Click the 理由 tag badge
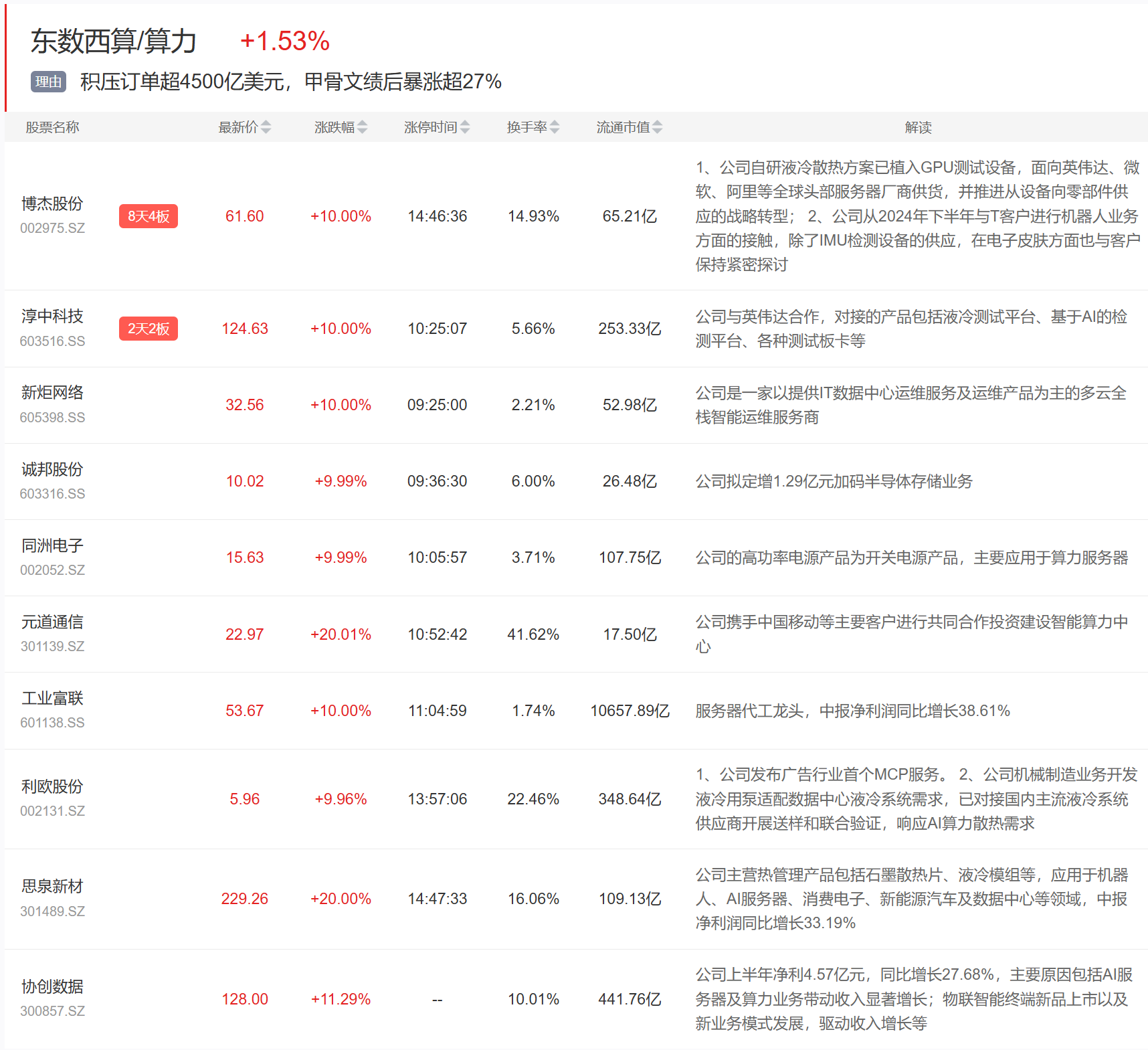Image resolution: width=1148 pixels, height=1050 pixels. [48, 82]
